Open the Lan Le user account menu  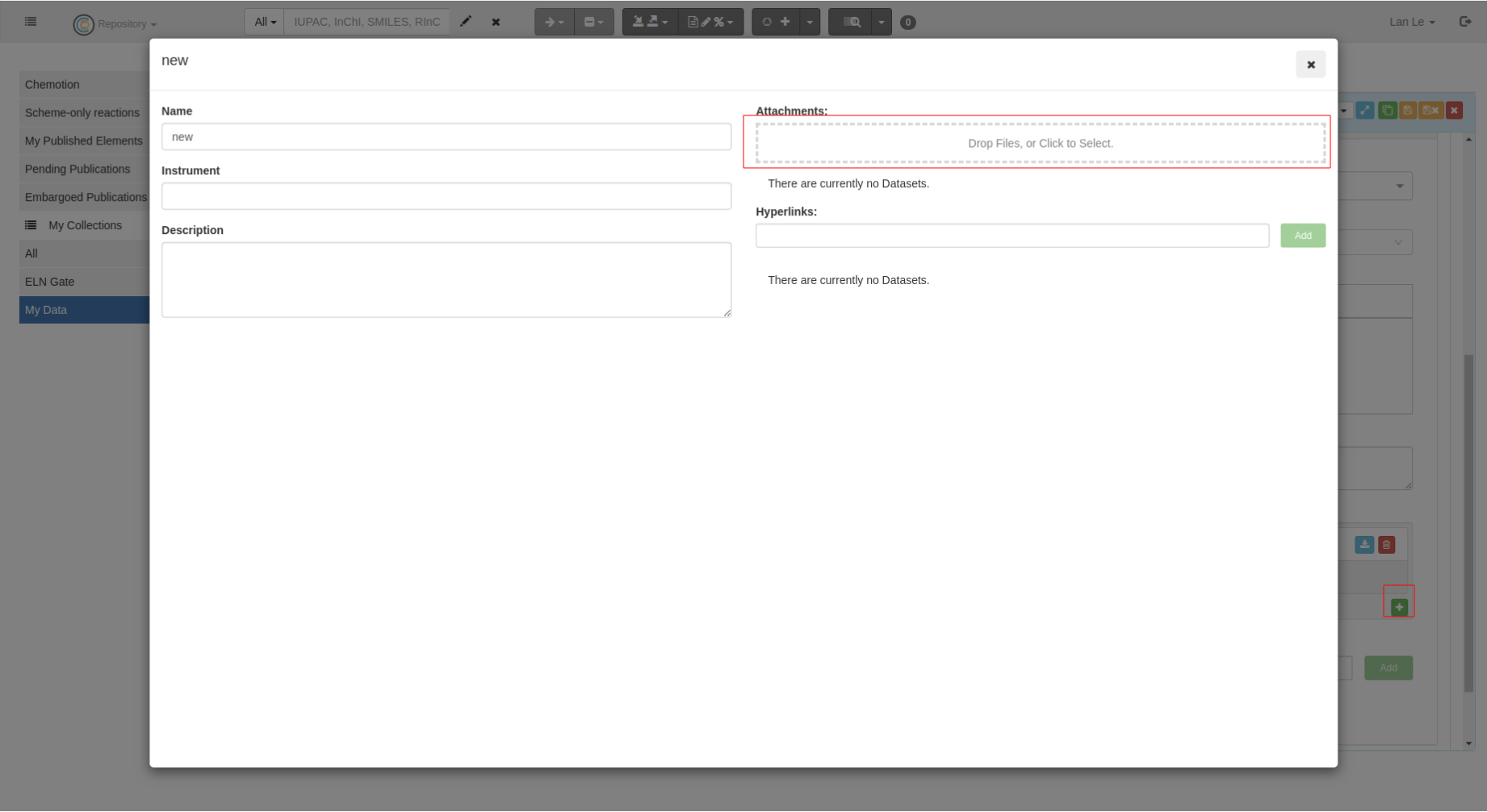(x=1412, y=22)
